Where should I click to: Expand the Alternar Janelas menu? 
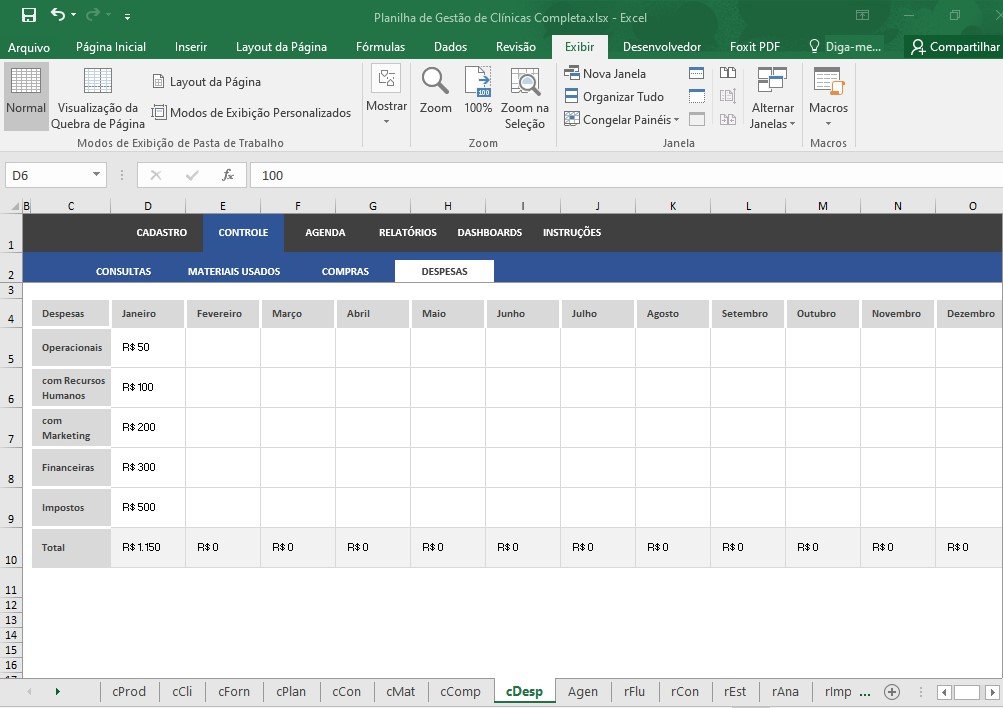tap(772, 98)
